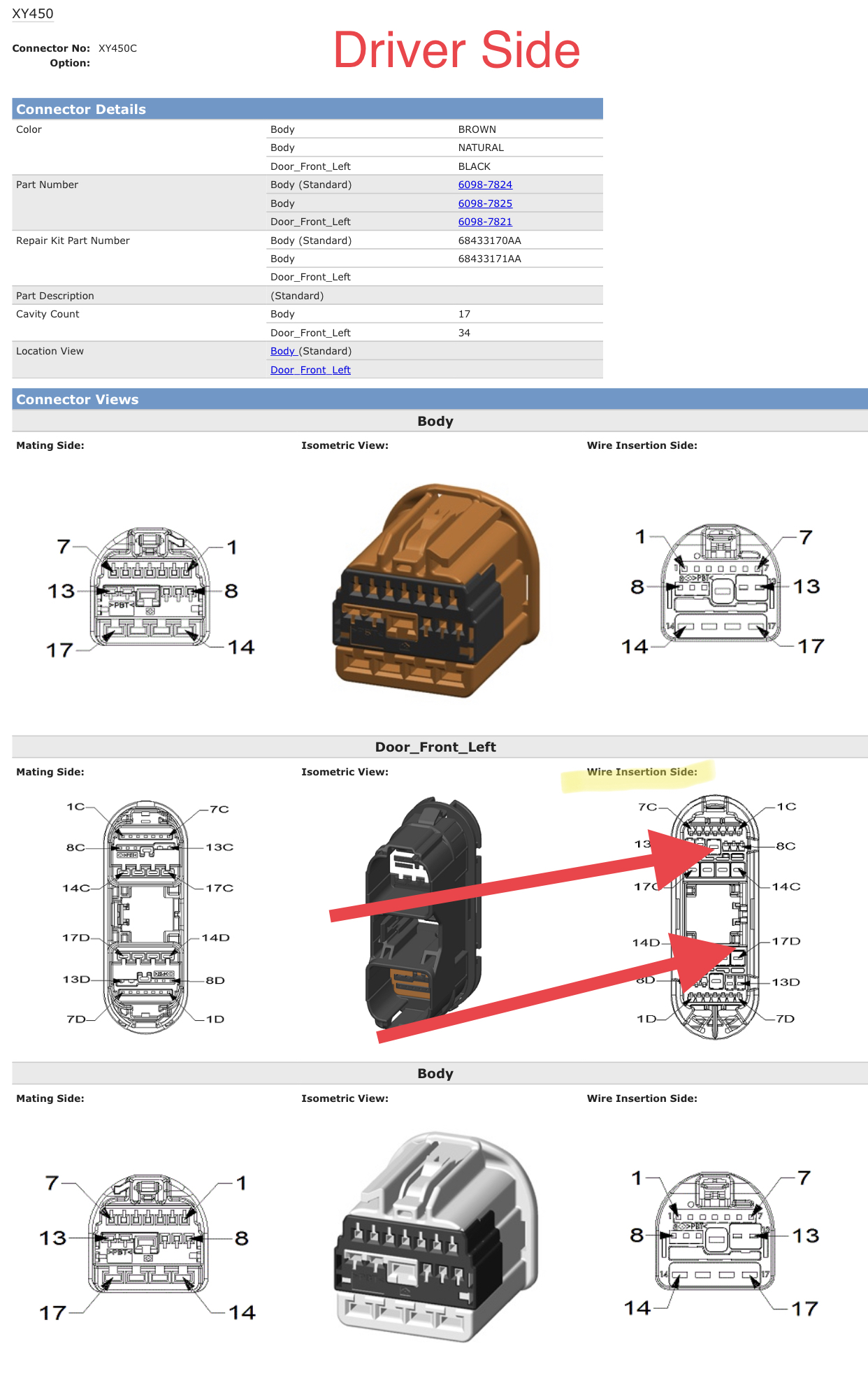Image resolution: width=868 pixels, height=1383 pixels.
Task: Click the BROWN color value
Action: pyautogui.click(x=477, y=129)
